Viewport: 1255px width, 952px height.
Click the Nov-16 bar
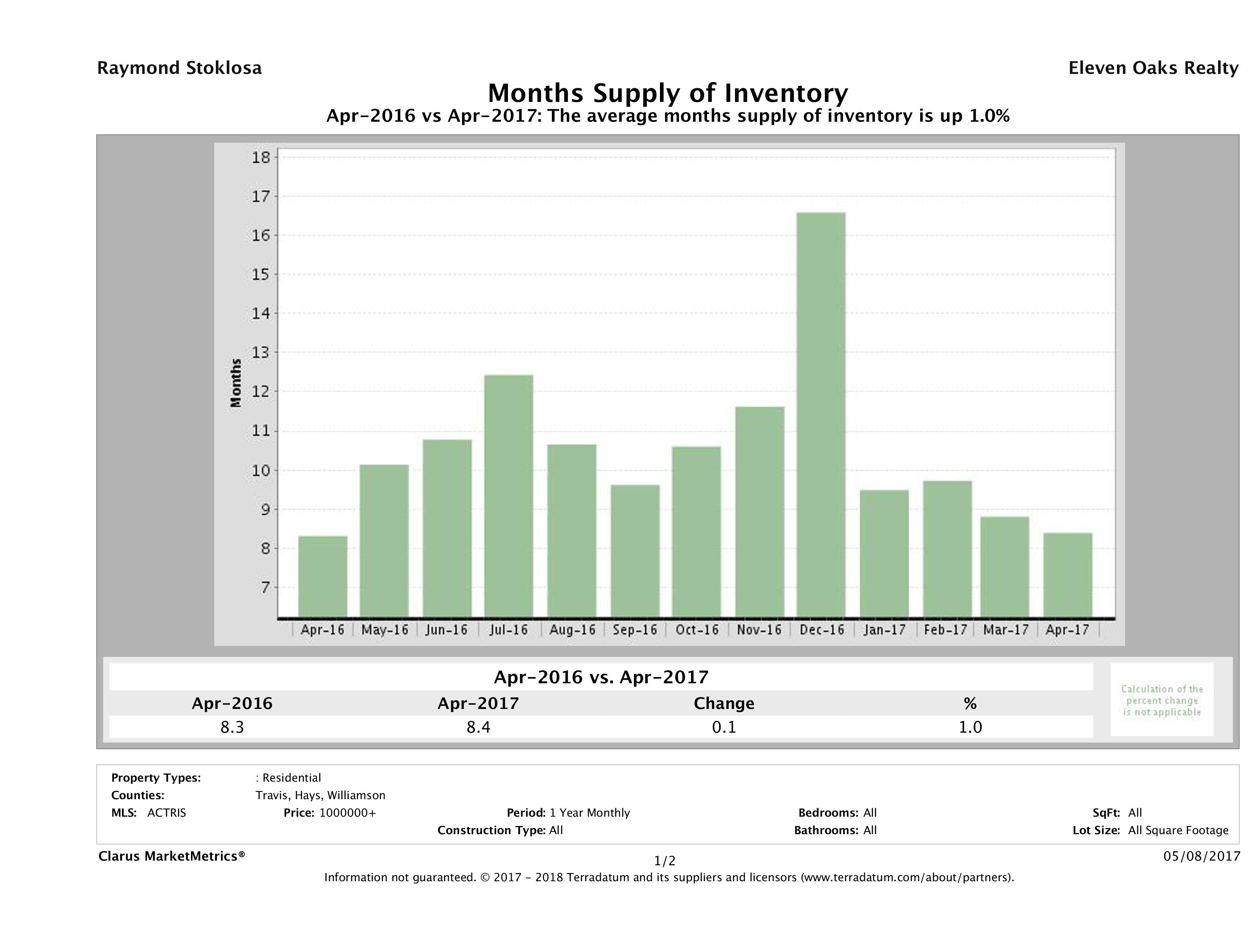point(759,511)
